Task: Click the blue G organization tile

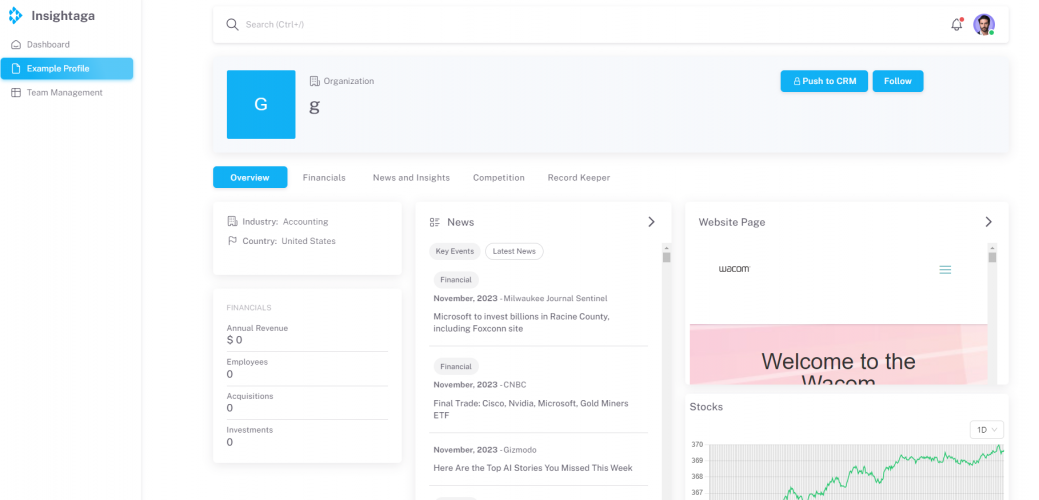Action: 261,105
